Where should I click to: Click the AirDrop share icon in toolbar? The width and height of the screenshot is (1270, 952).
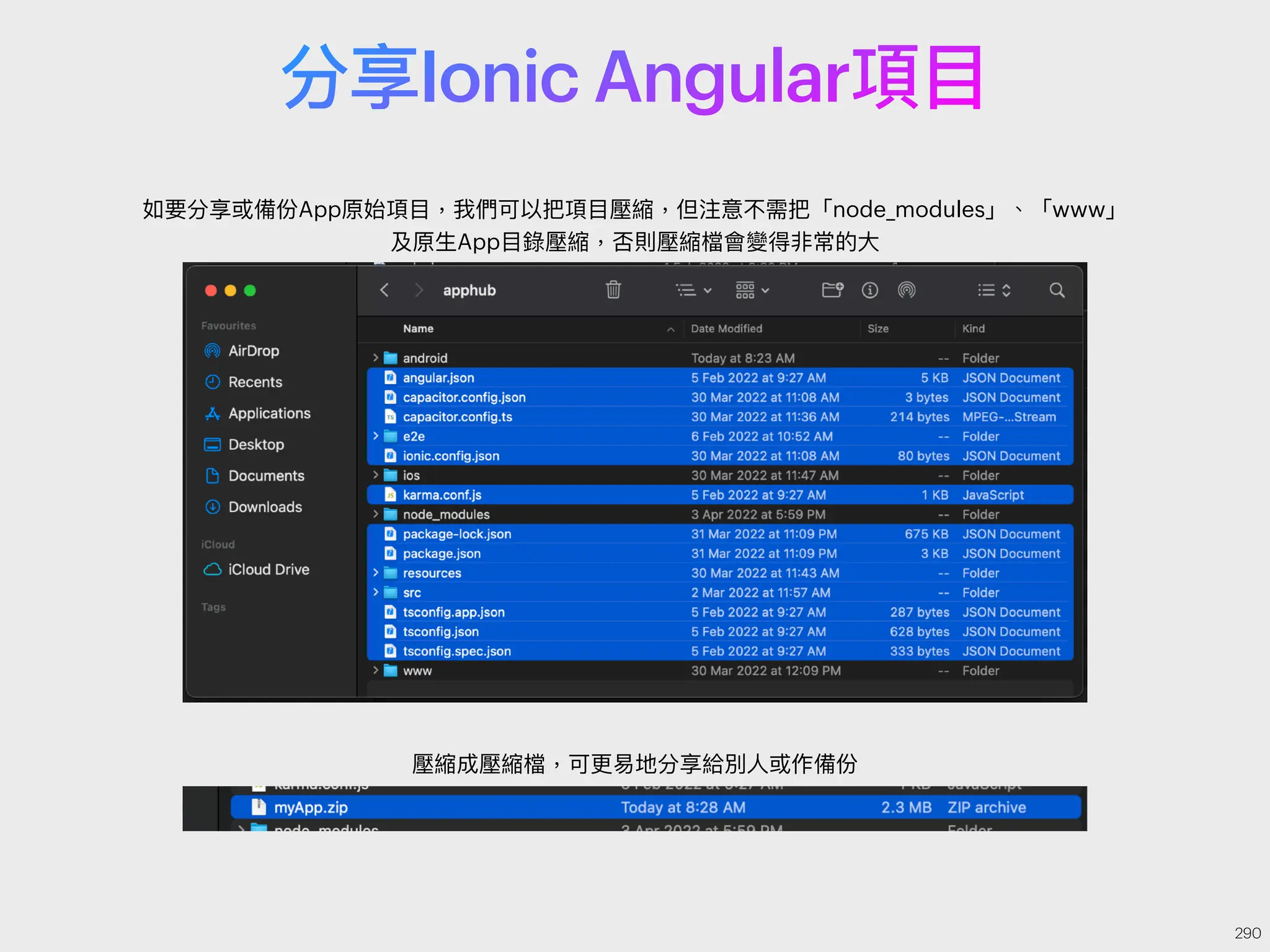[907, 290]
